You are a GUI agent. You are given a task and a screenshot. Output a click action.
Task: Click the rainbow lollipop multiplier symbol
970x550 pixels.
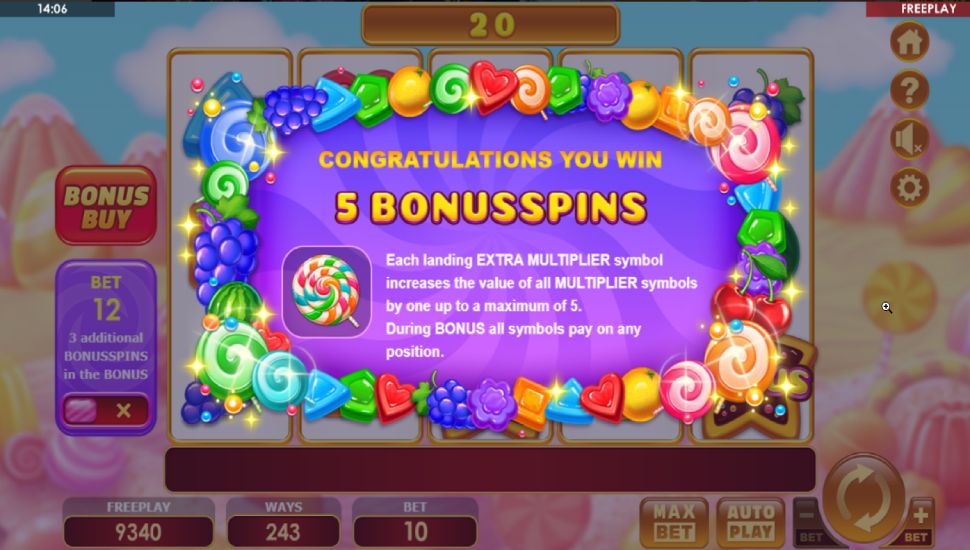pyautogui.click(x=327, y=291)
